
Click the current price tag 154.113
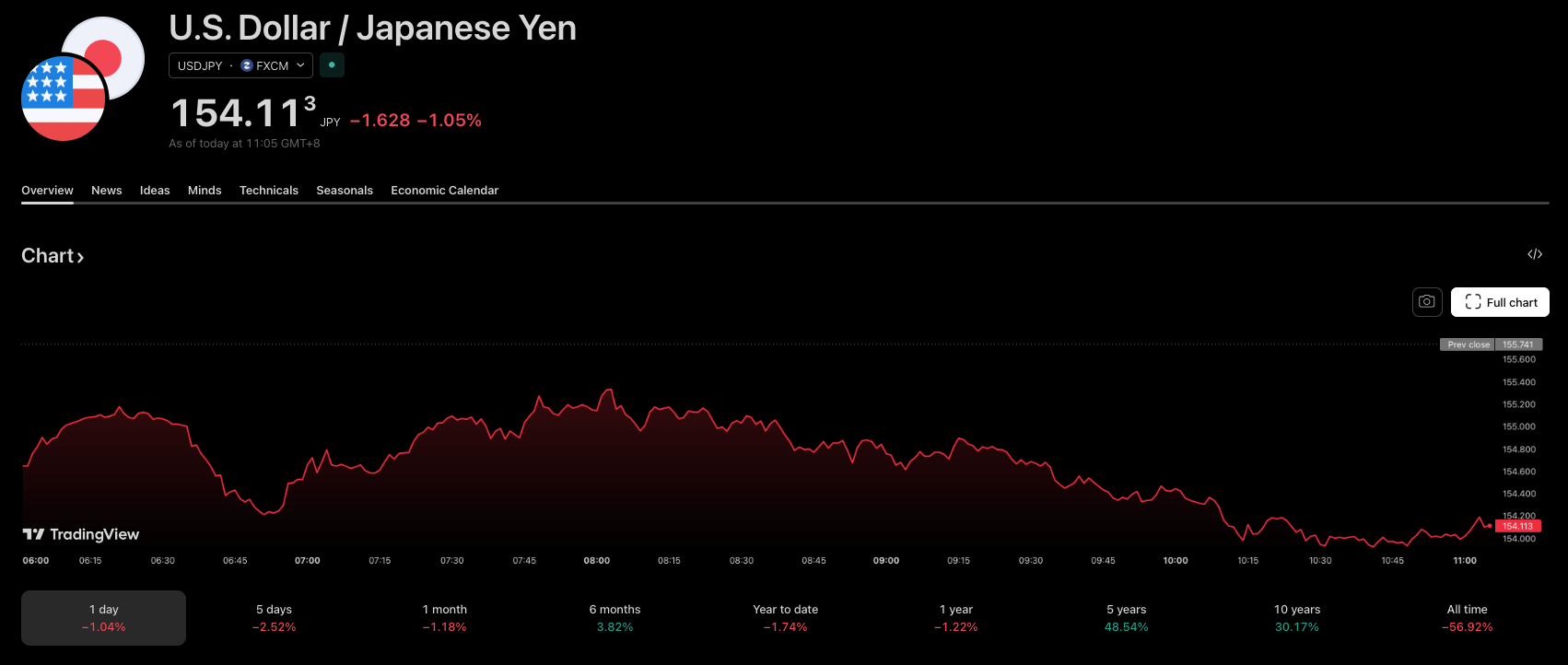1517,527
